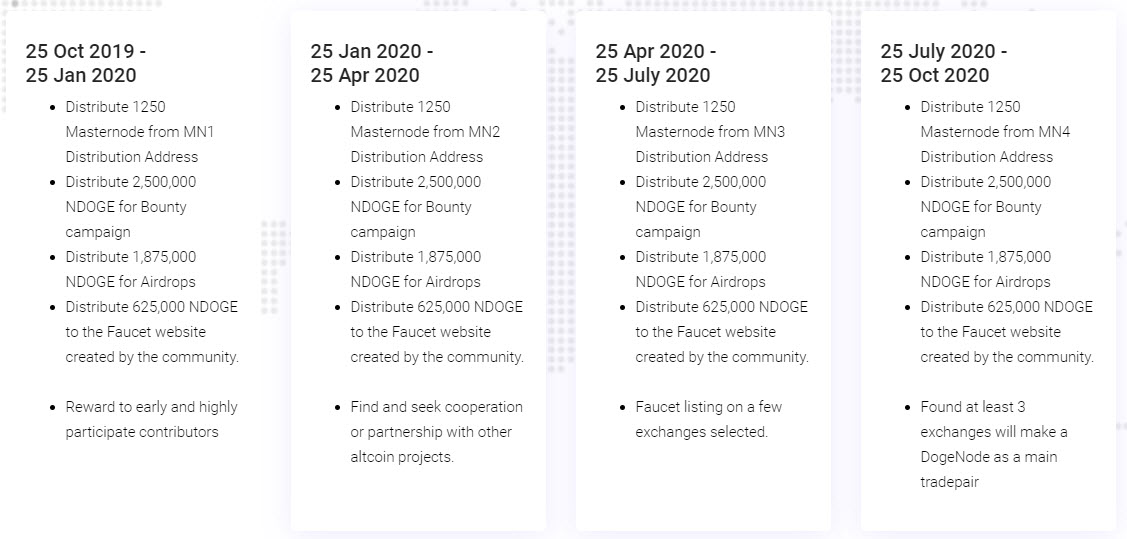Select the "25 July 2020 - 25 Oct 2020" heading
The width and height of the screenshot is (1127, 539).
944,63
